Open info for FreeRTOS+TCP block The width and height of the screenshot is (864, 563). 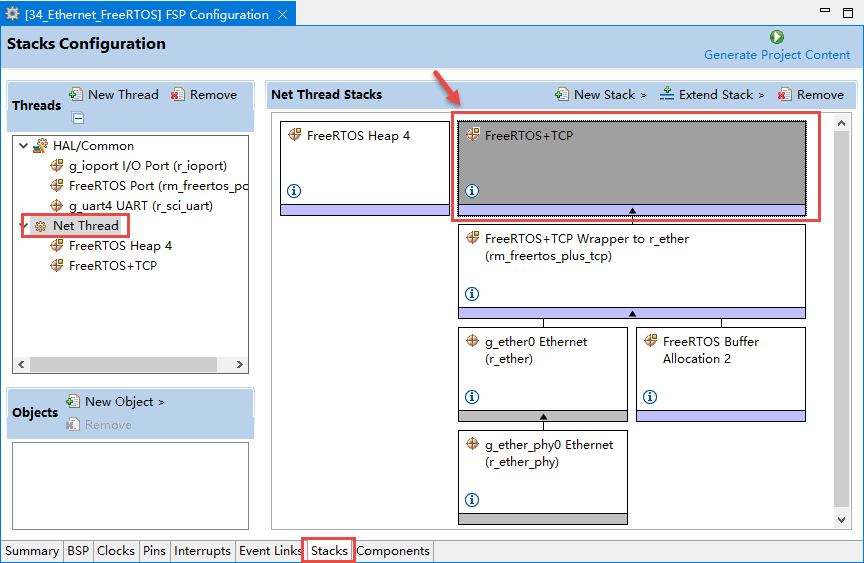tap(472, 191)
